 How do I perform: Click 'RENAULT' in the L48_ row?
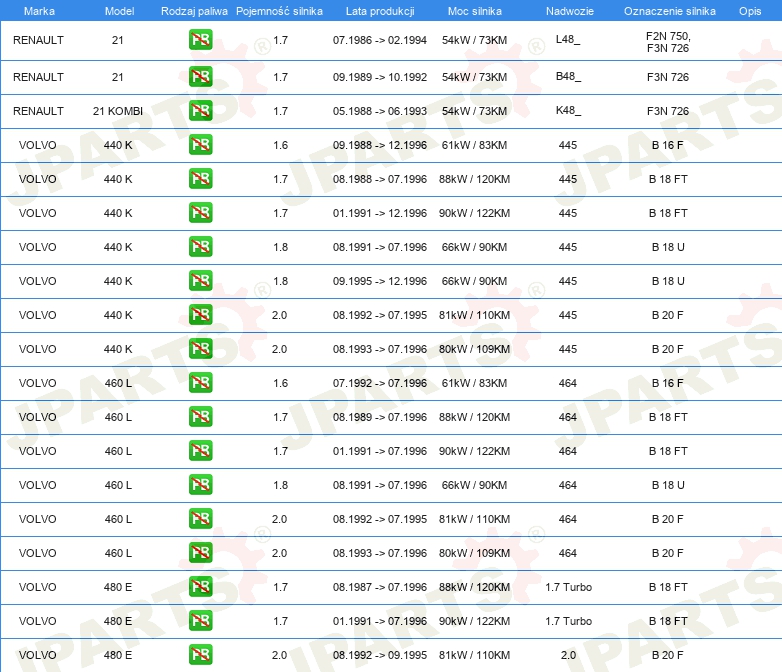38,40
